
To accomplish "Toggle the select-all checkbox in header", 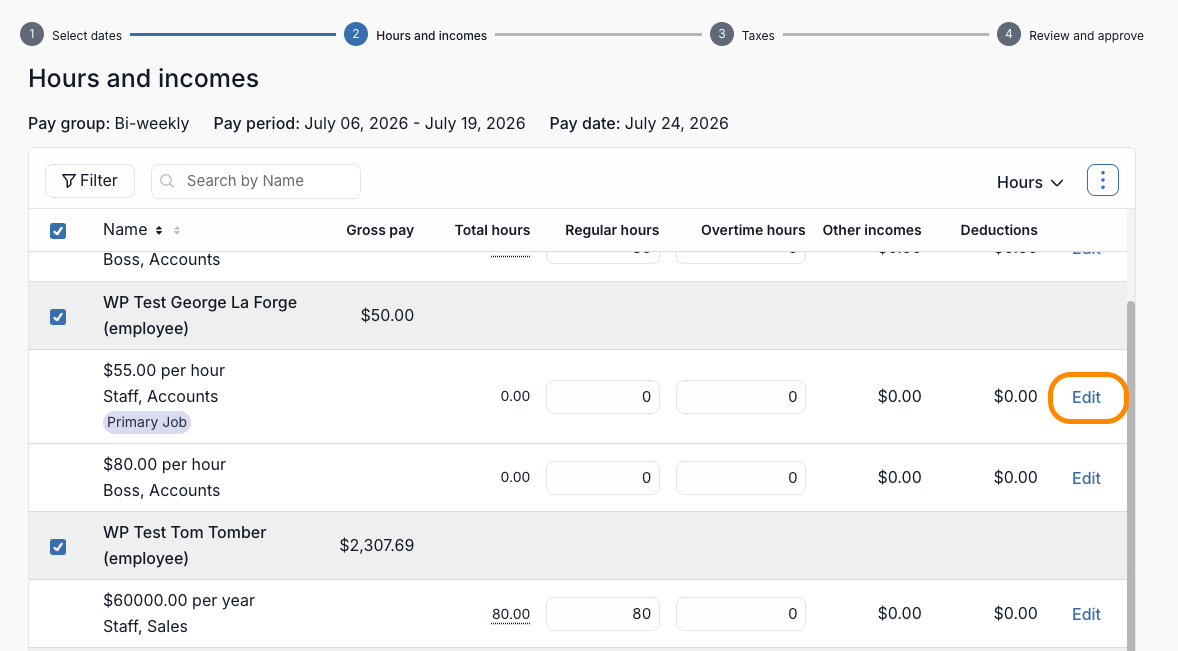I will click(x=58, y=231).
